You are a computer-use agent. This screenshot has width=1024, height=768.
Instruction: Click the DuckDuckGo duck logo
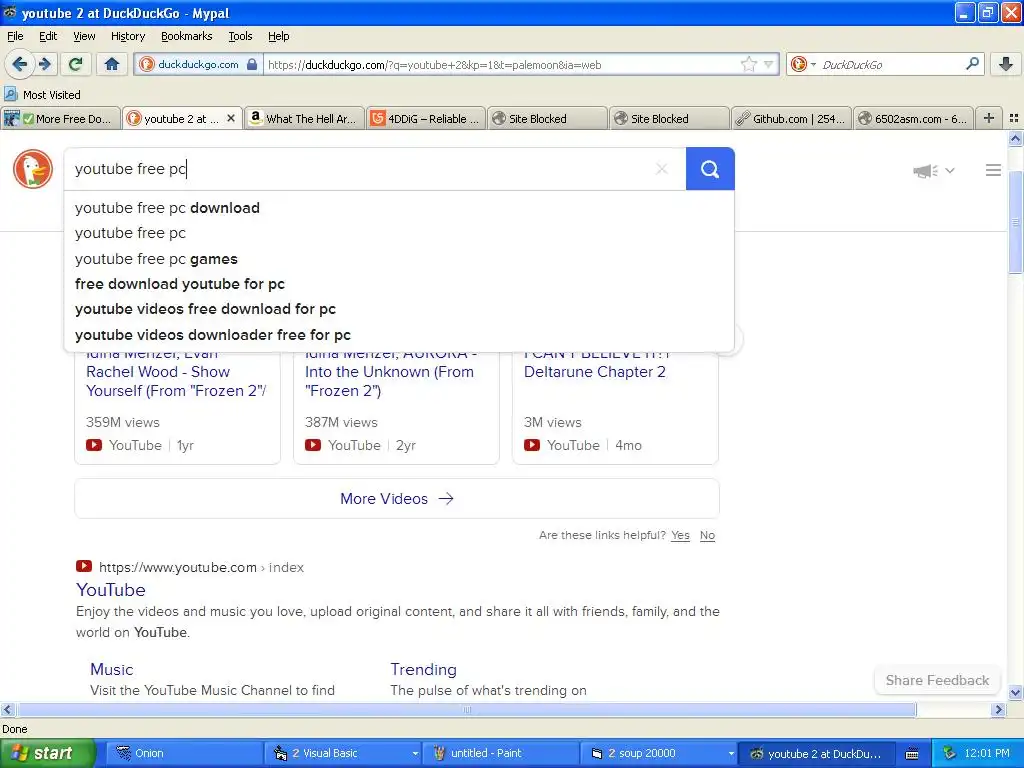pos(33,168)
